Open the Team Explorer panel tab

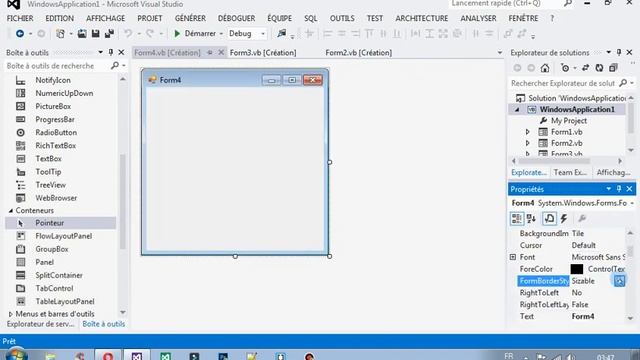[x=570, y=172]
